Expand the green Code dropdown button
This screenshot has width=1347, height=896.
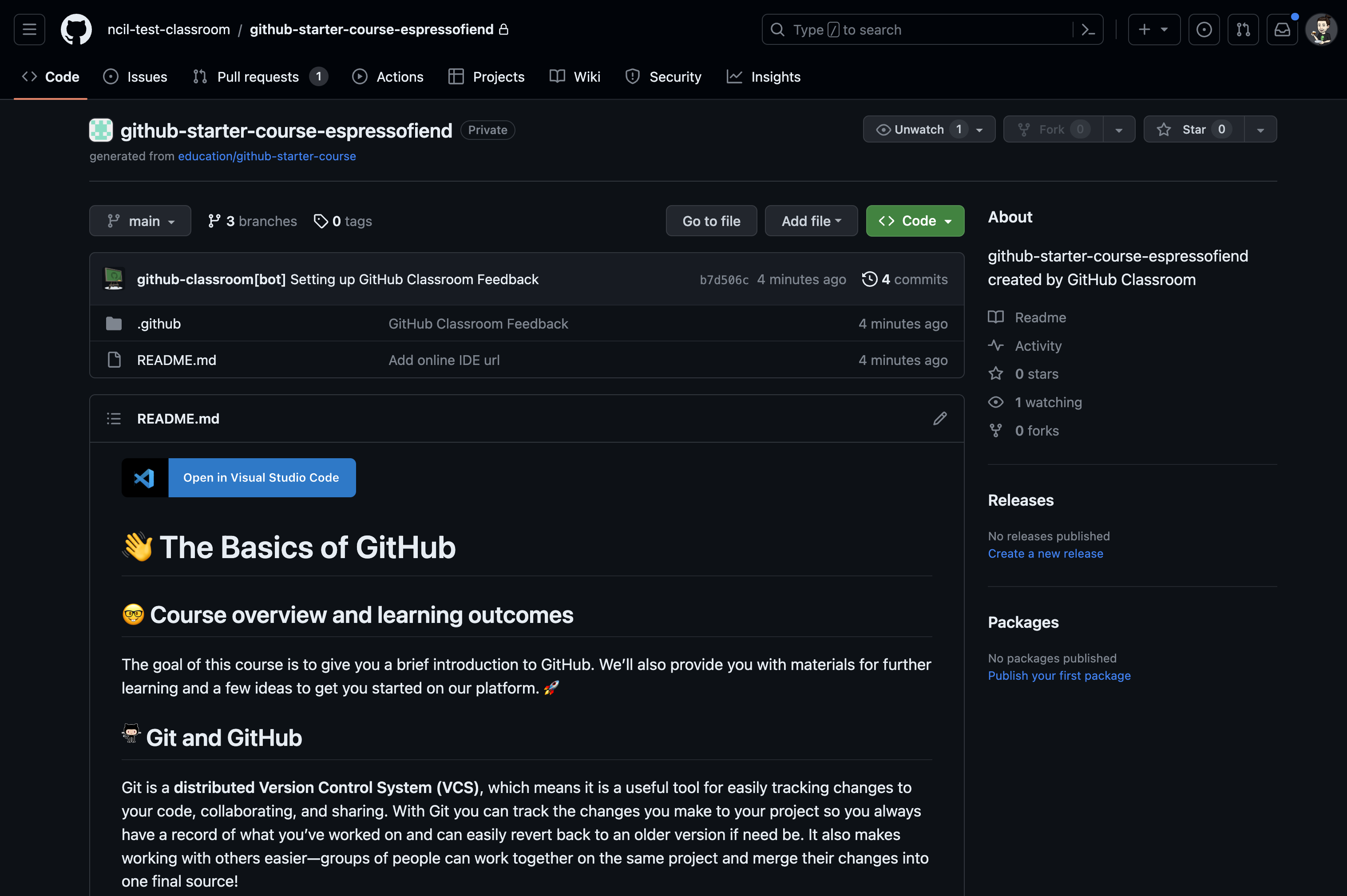coord(915,221)
